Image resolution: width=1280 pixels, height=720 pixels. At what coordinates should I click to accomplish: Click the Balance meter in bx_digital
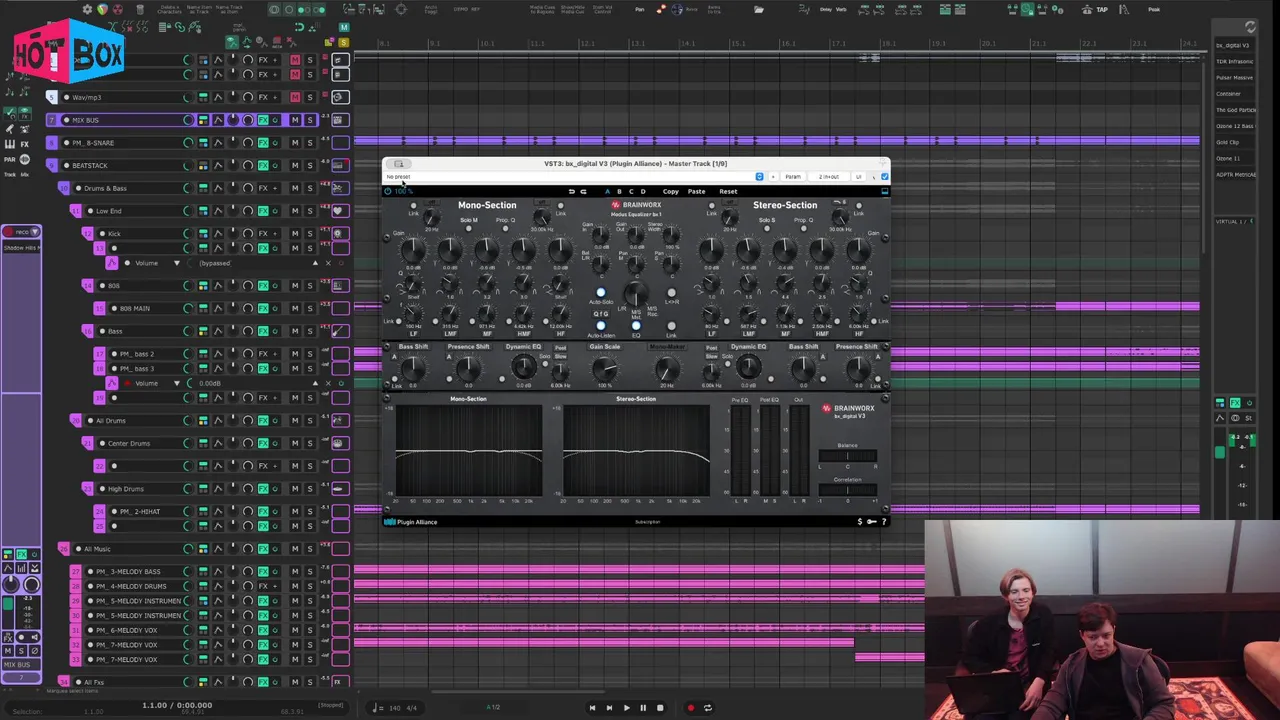[848, 456]
